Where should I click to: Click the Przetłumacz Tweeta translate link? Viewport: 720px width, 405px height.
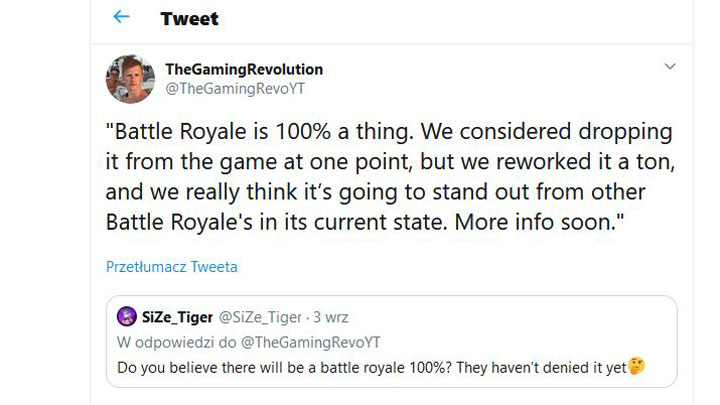click(x=171, y=267)
